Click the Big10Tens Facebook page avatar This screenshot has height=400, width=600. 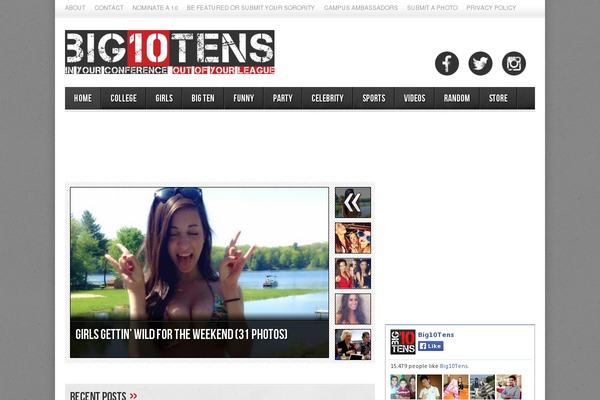pos(402,342)
